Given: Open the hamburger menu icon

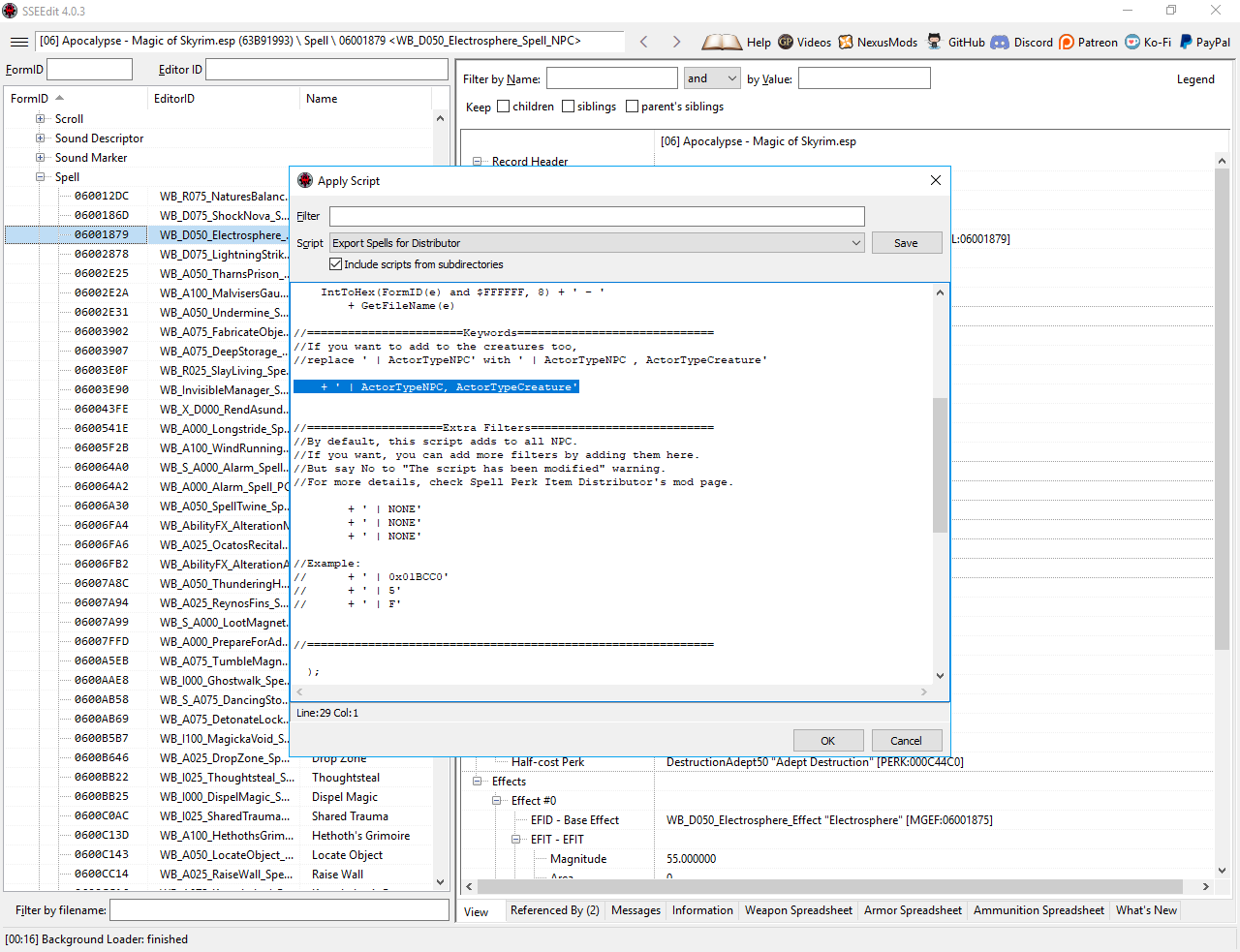Looking at the screenshot, I should tap(18, 42).
